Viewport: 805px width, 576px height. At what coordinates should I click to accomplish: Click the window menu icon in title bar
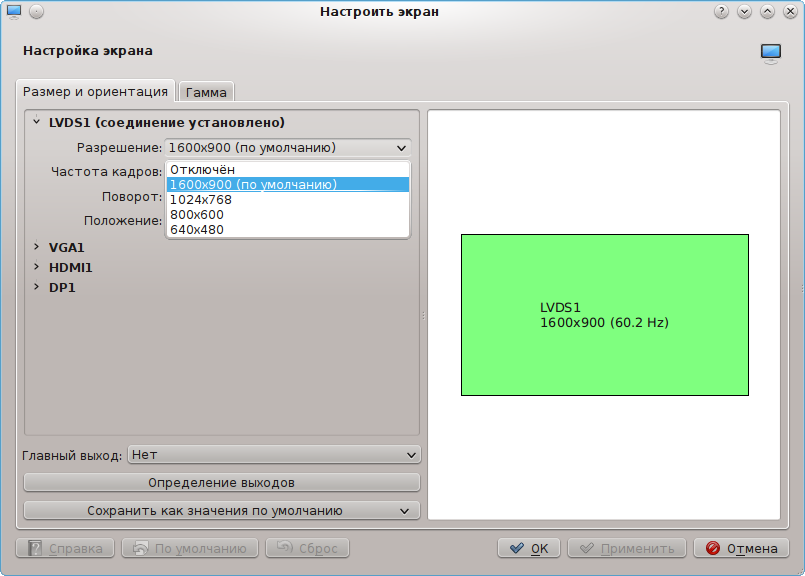tap(14, 12)
